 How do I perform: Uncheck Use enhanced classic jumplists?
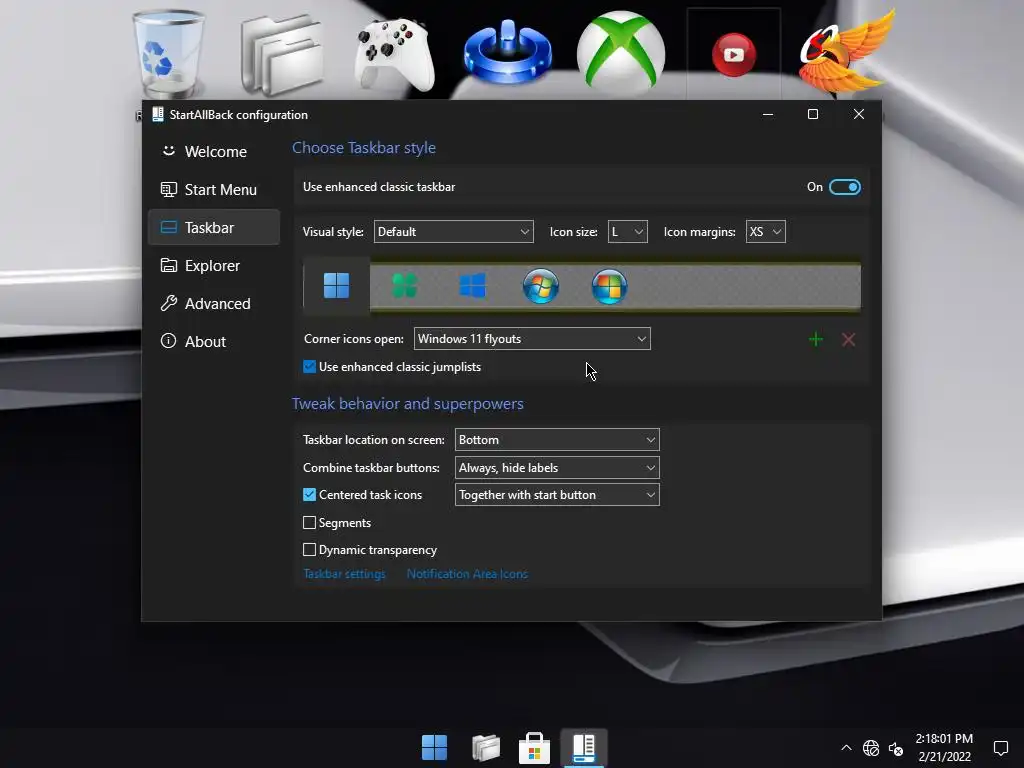310,367
